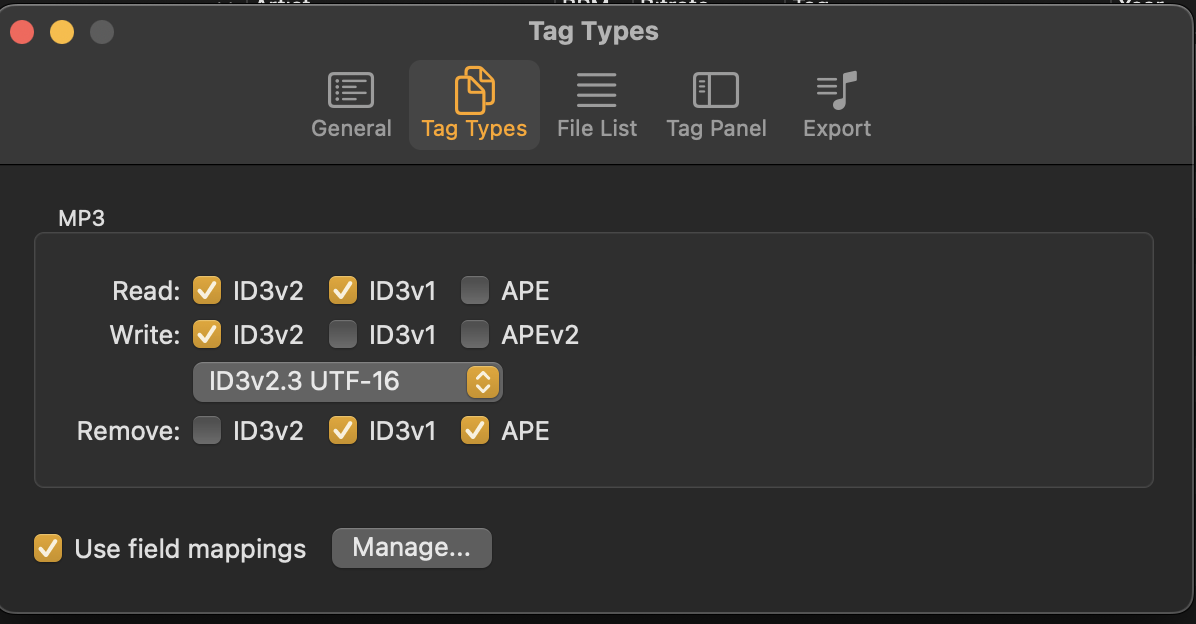The height and width of the screenshot is (624, 1196).
Task: Uncheck Remove ID3v1 checkbox
Action: point(343,431)
